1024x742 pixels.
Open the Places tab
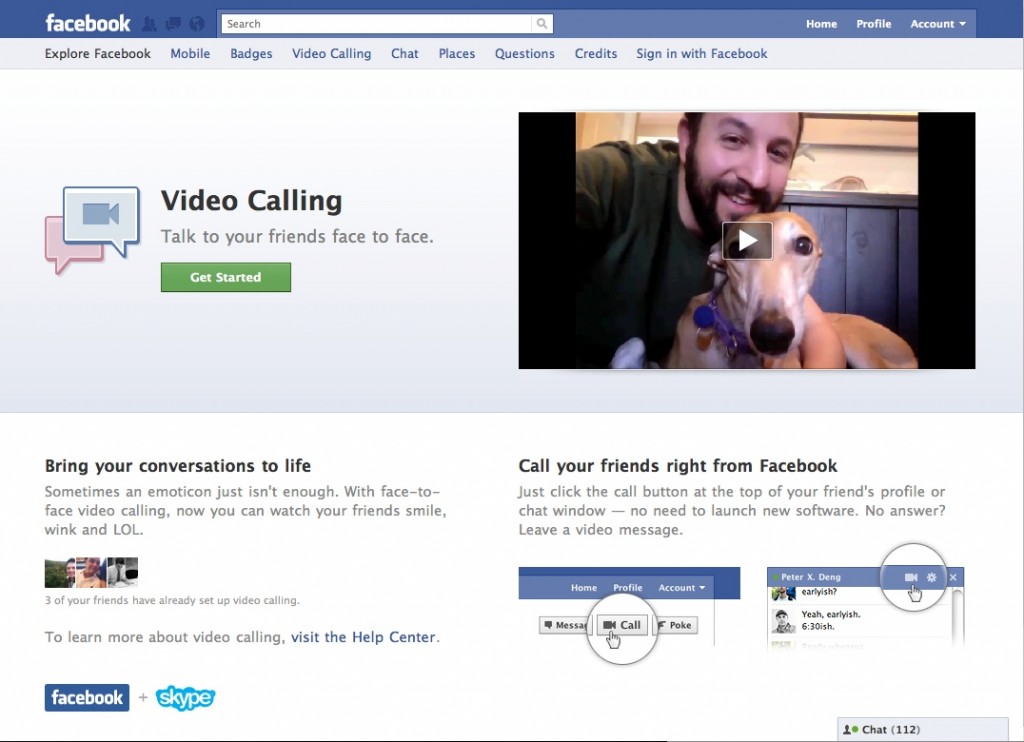pyautogui.click(x=456, y=54)
